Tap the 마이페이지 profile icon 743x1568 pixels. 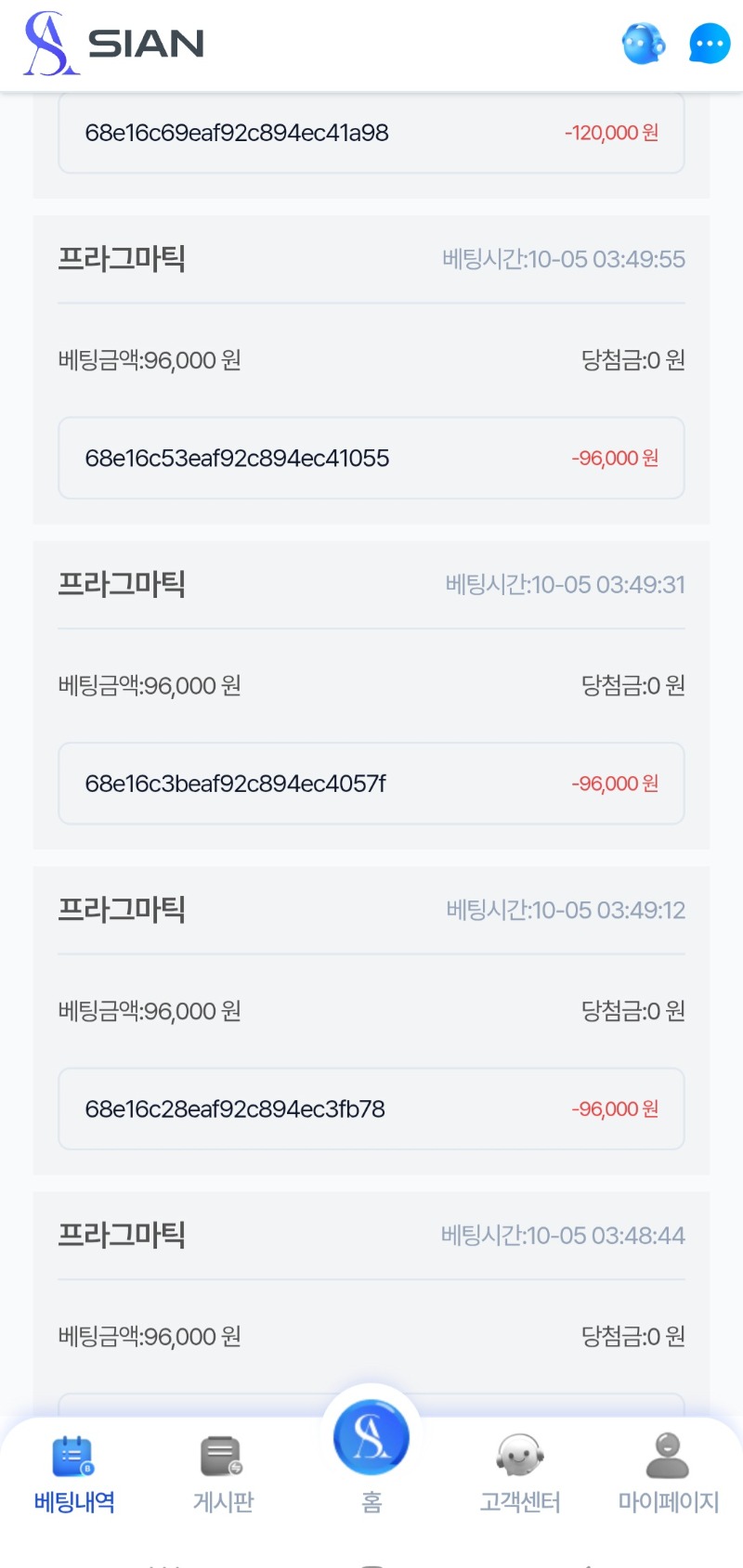coord(668,1455)
